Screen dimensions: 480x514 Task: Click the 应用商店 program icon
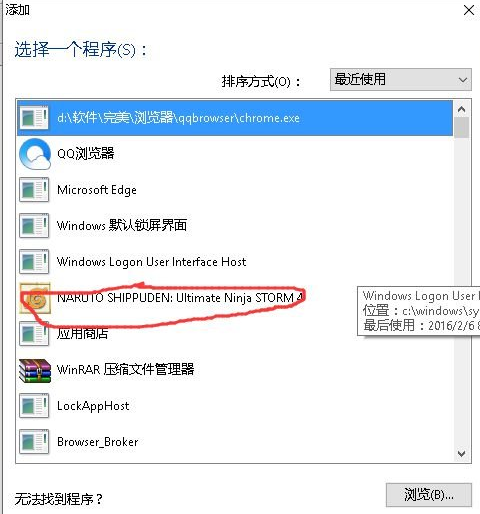coord(34,334)
